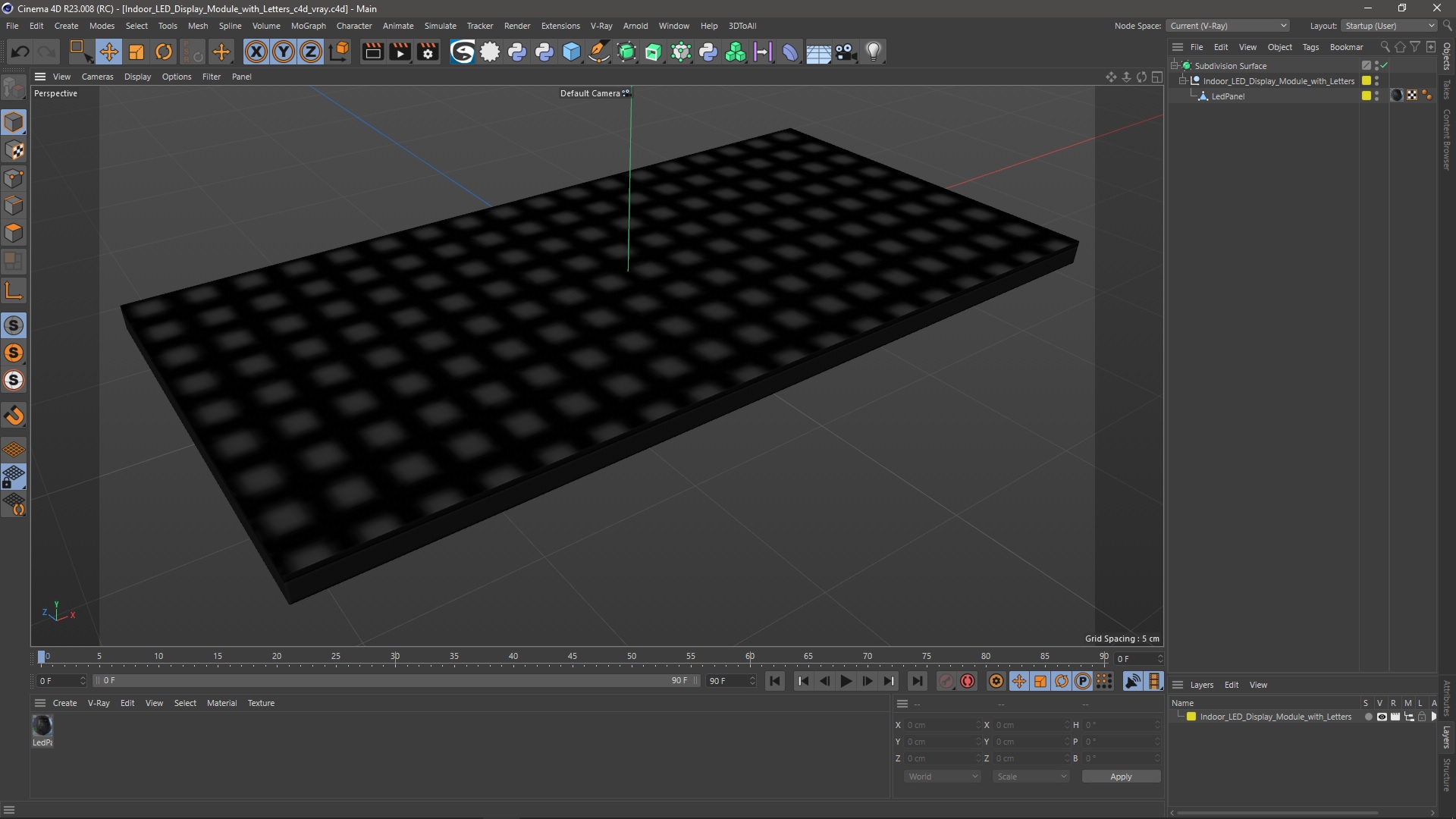
Task: Toggle layer solo dot for Indoor_LED_Display_Module_with_Letters
Action: (1368, 717)
